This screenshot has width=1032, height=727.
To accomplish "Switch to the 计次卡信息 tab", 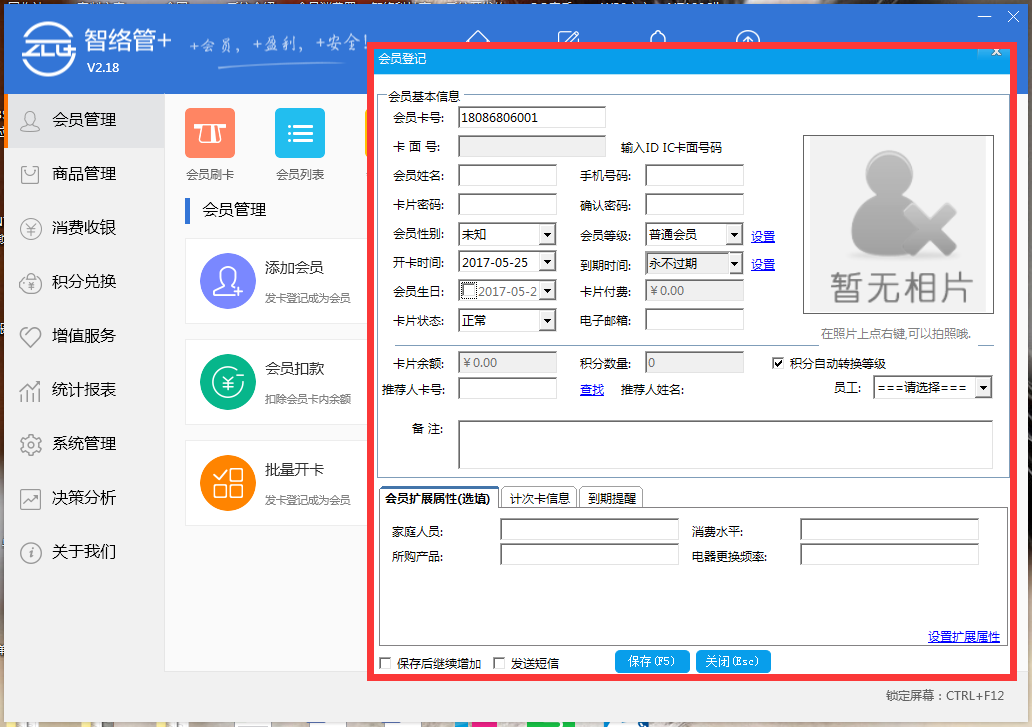I will [539, 495].
